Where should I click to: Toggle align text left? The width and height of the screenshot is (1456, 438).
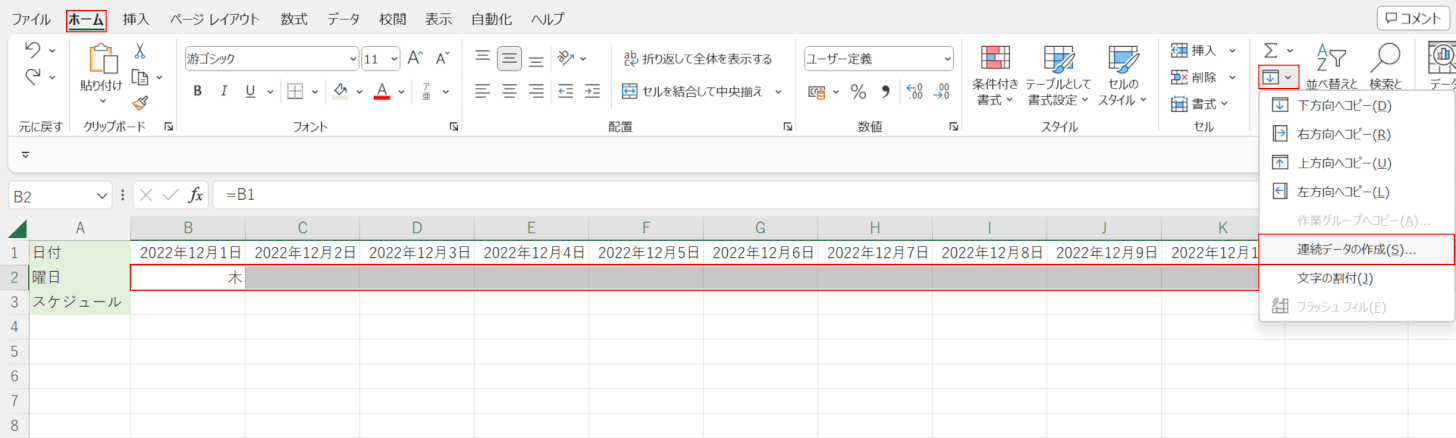click(x=483, y=91)
